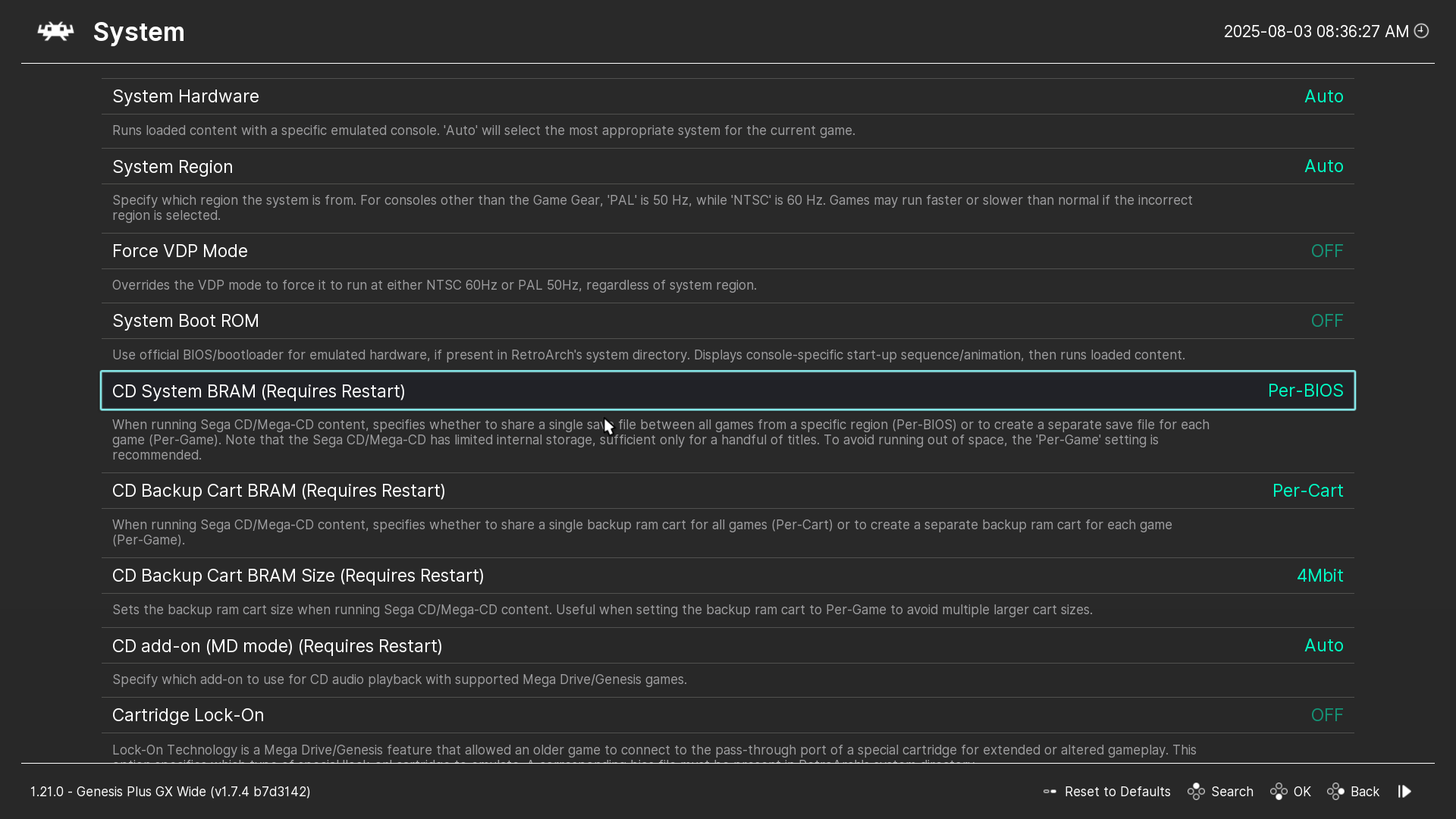This screenshot has height=819, width=1456.
Task: Click the 'Use official BIOS/bootloader' description
Action: point(648,355)
